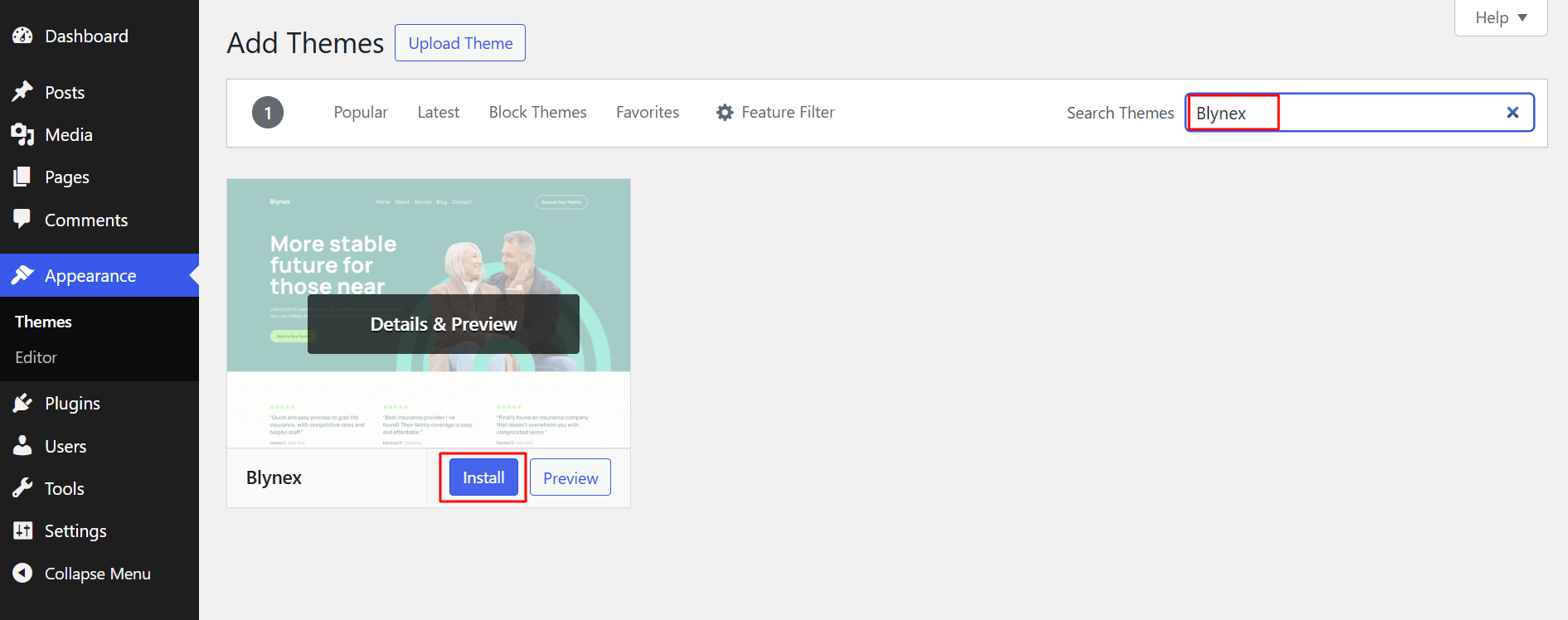
Task: Click the Settings sliders icon
Action: [x=22, y=530]
